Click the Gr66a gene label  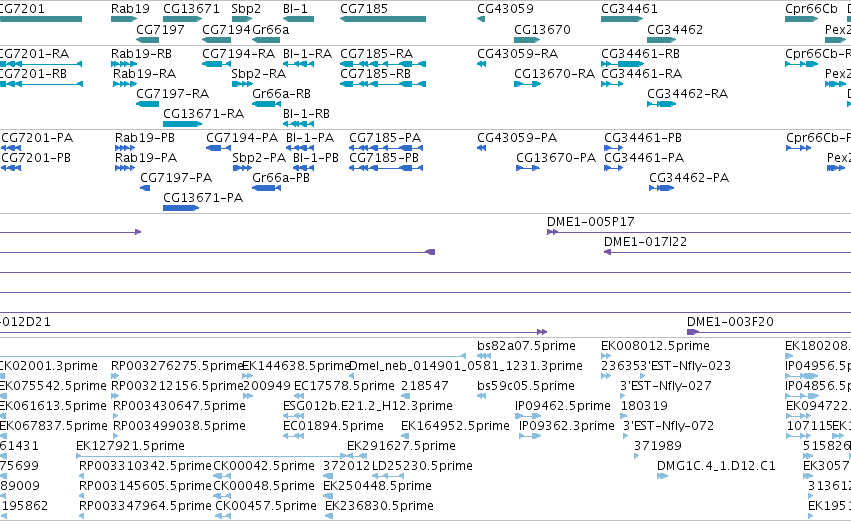coord(270,29)
